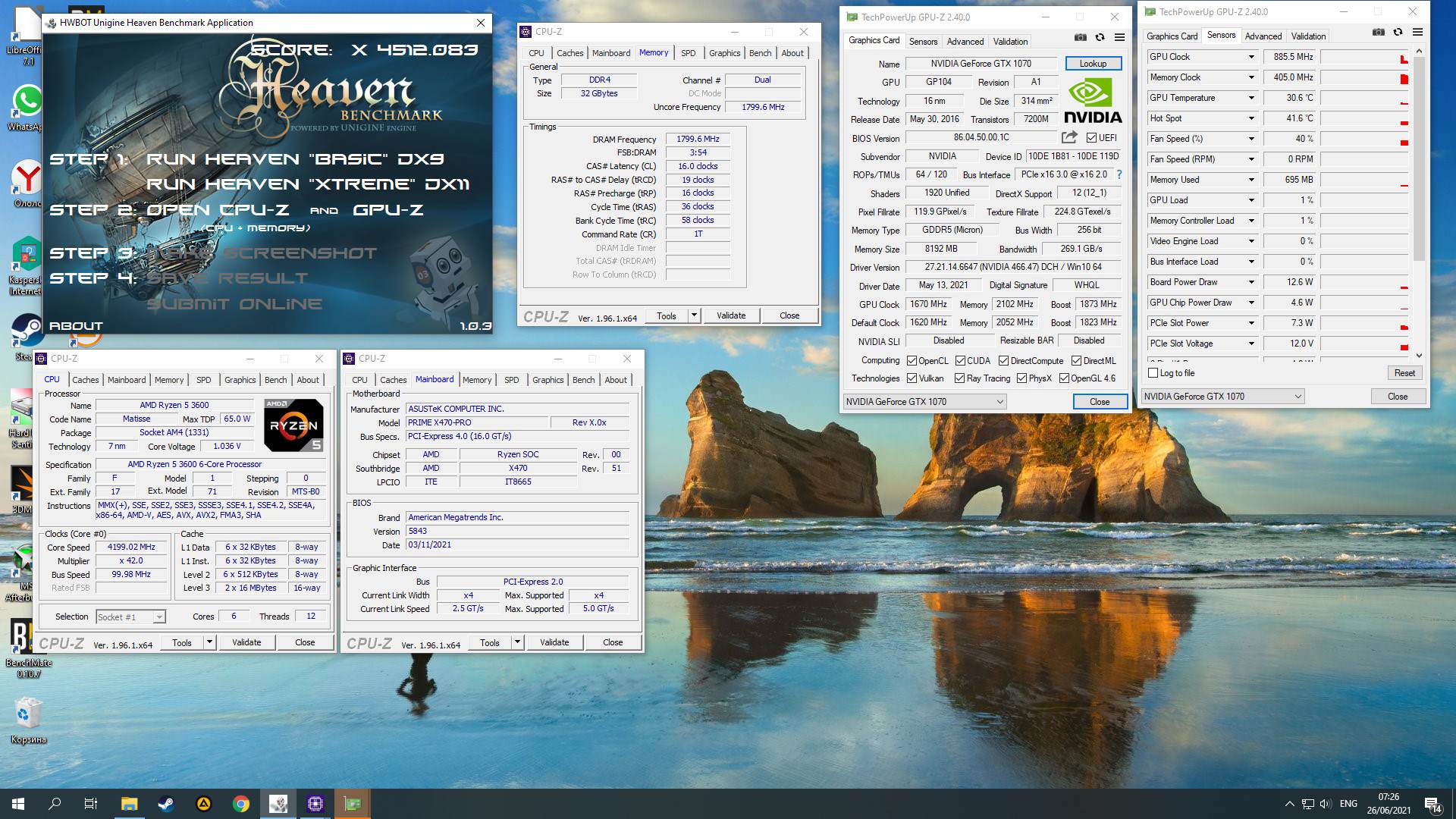Image resolution: width=1456 pixels, height=819 pixels.
Task: Open GPU selector dropdown in Graphics Card window
Action: click(x=925, y=402)
